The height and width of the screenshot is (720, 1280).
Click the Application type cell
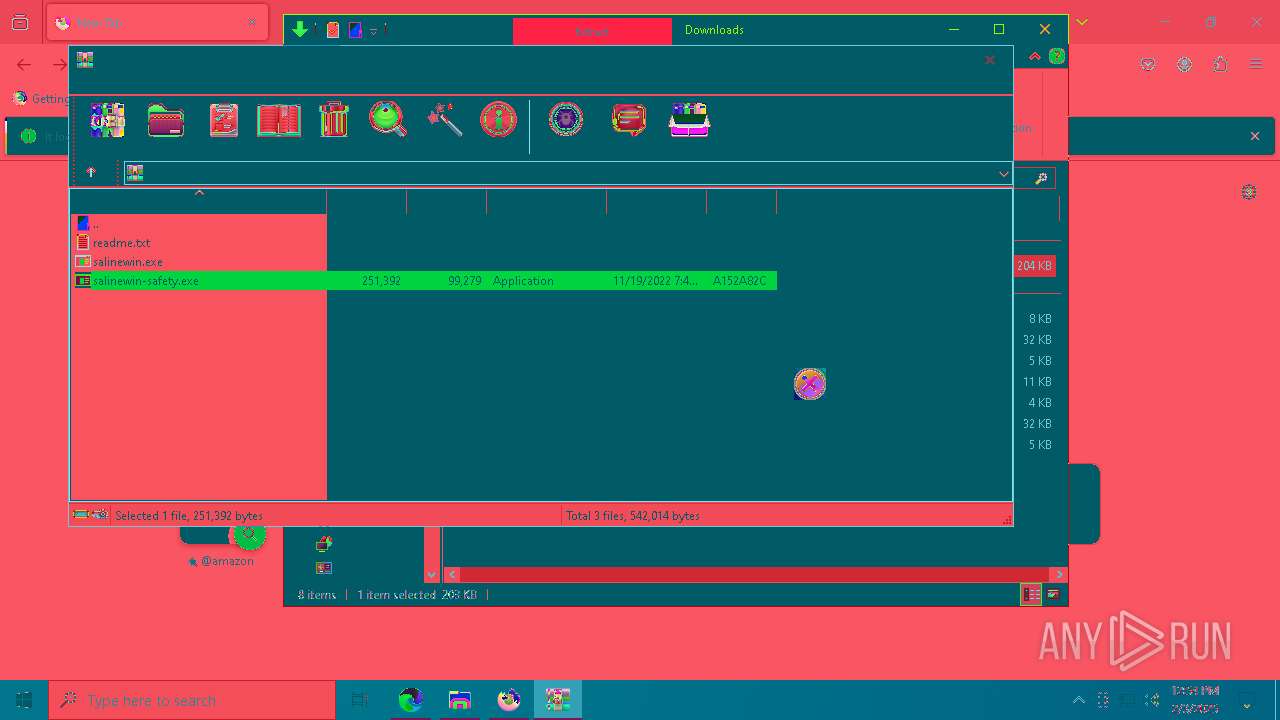pos(523,281)
